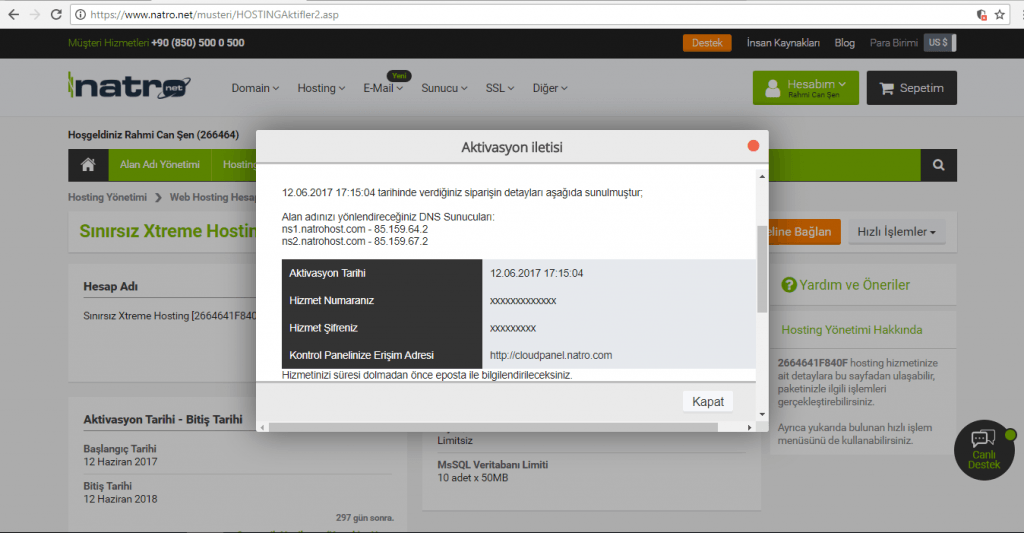The image size is (1024, 533).
Task: Click the search magnifier icon in the navigation bar
Action: (x=938, y=165)
